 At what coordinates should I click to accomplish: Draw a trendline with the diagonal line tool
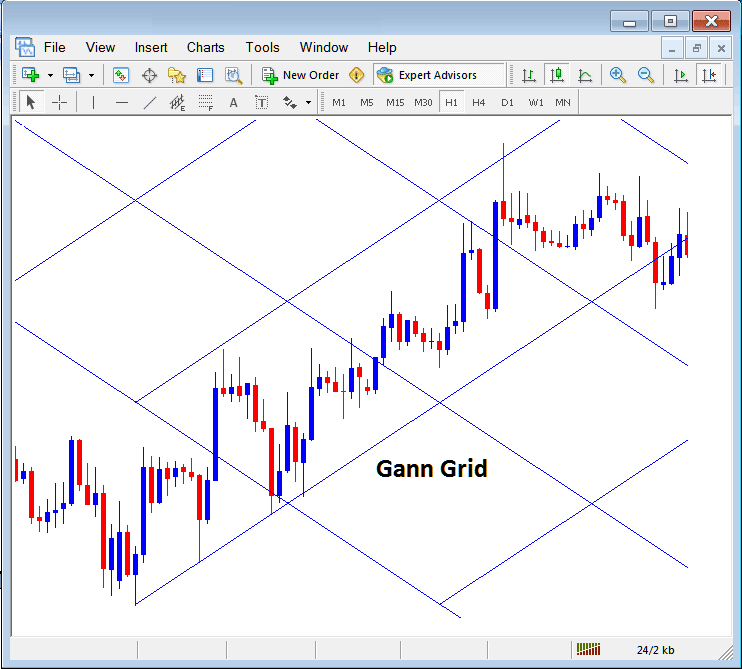pos(150,102)
